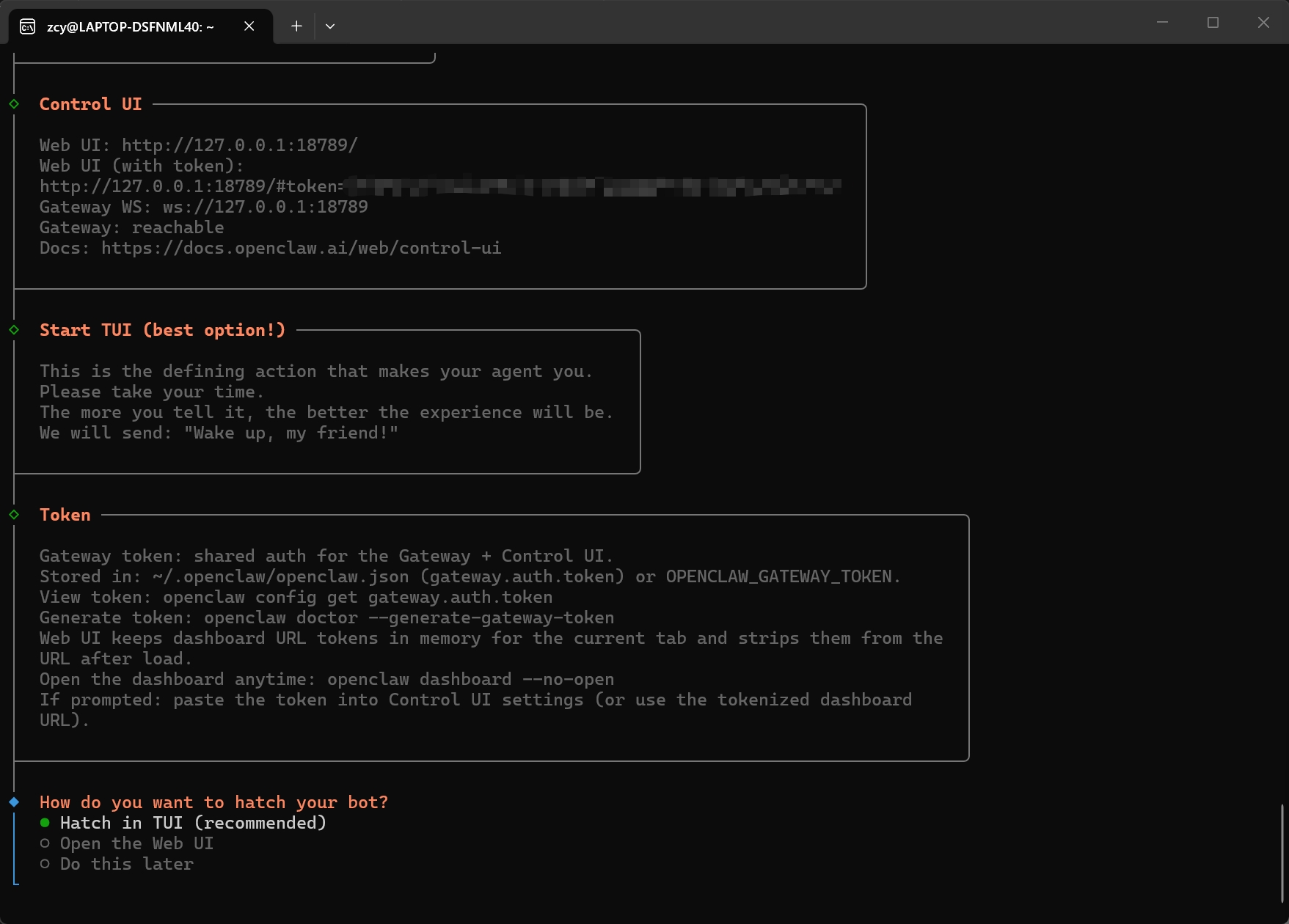Close the terminal window
Screen dimensions: 1289x924
coord(1263,23)
